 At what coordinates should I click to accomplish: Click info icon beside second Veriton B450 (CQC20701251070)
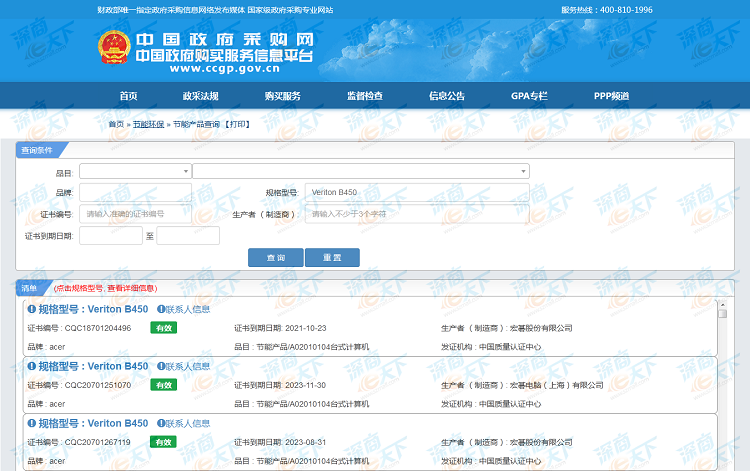tap(32, 366)
